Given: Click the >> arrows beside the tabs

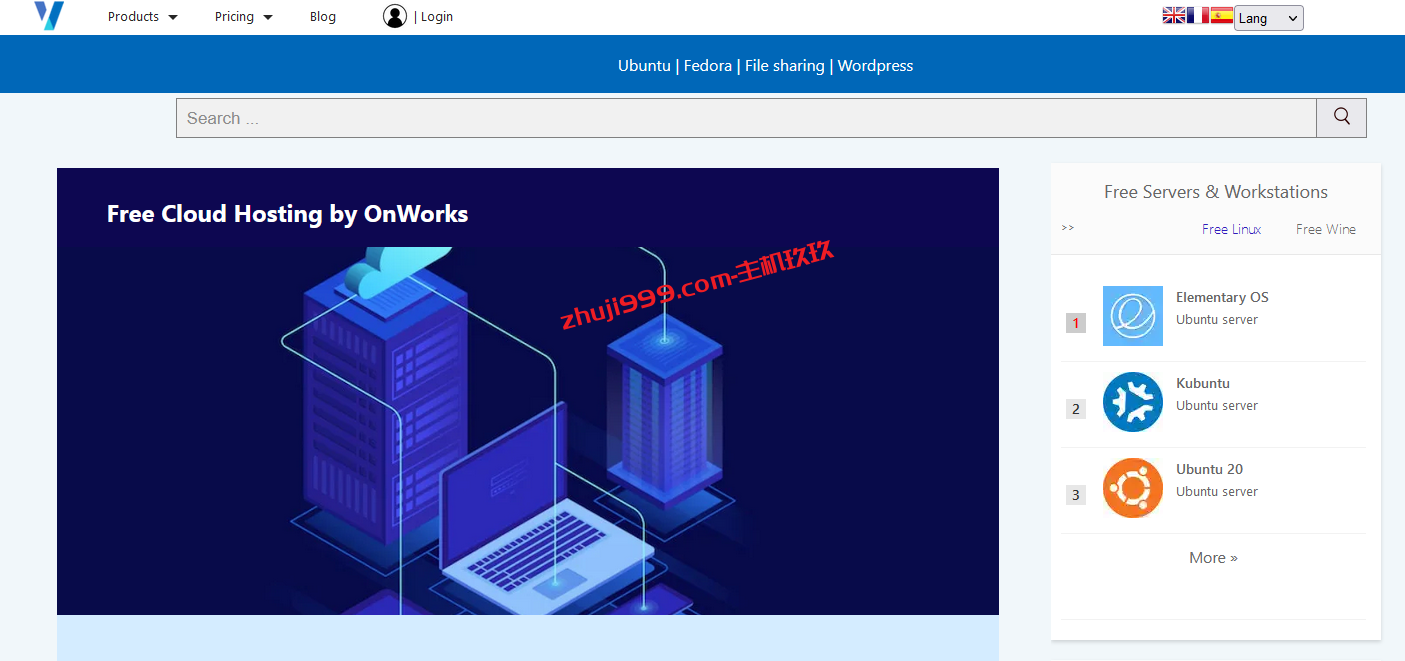Looking at the screenshot, I should click(1068, 228).
